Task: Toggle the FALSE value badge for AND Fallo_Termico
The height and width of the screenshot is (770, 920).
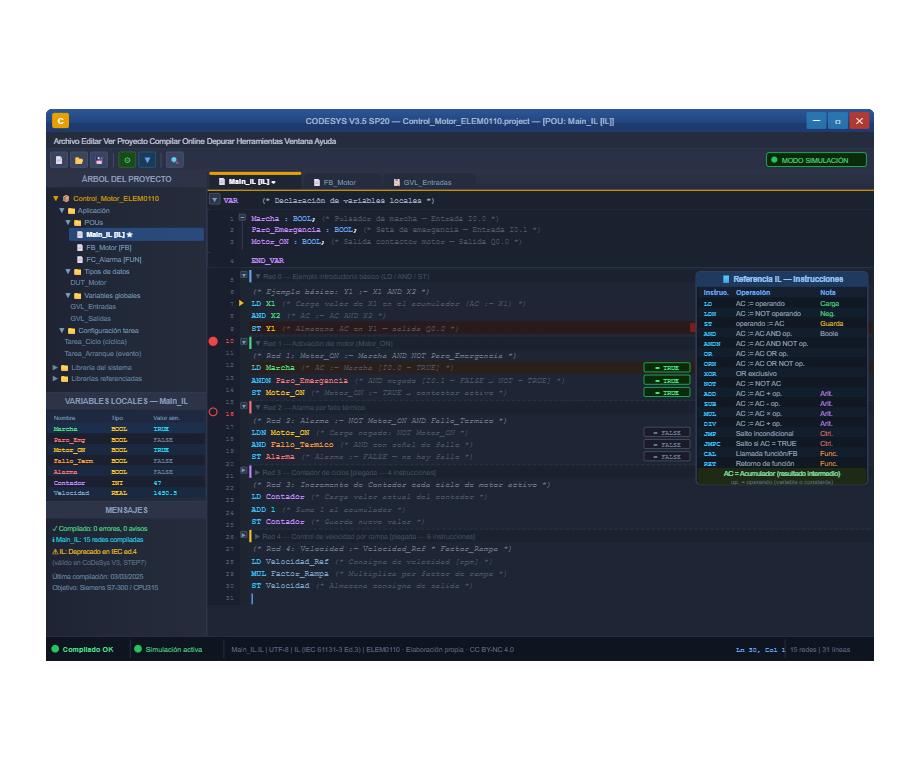Action: [x=667, y=444]
